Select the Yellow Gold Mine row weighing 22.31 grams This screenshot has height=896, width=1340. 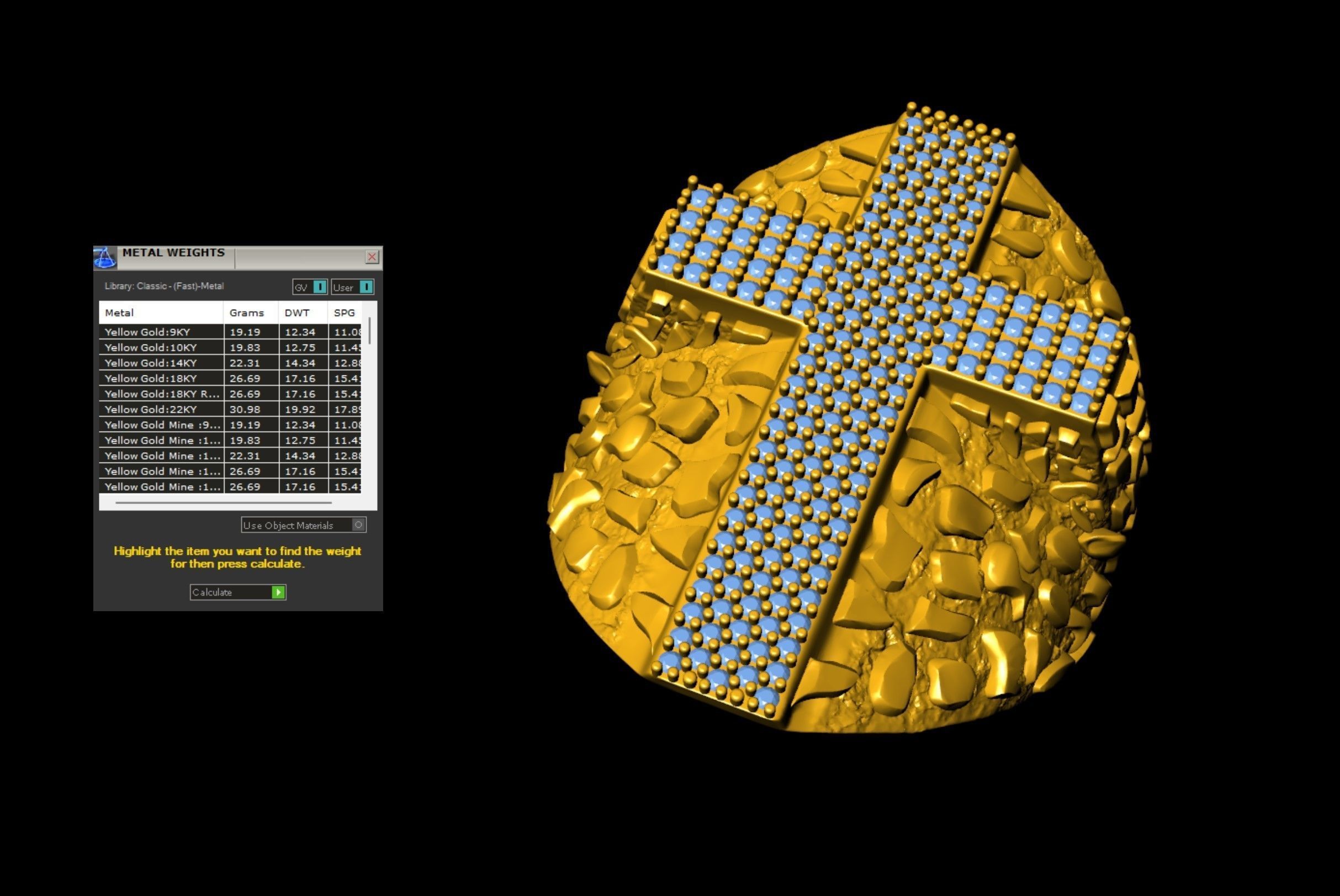(230, 455)
